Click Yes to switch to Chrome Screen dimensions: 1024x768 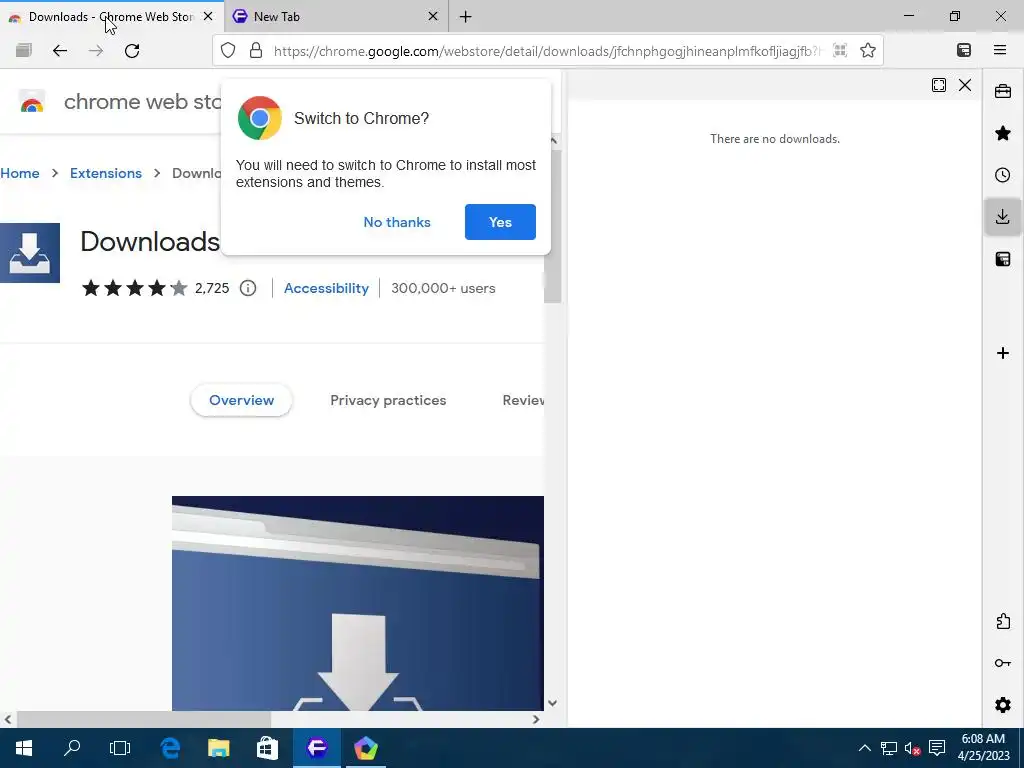pos(500,222)
